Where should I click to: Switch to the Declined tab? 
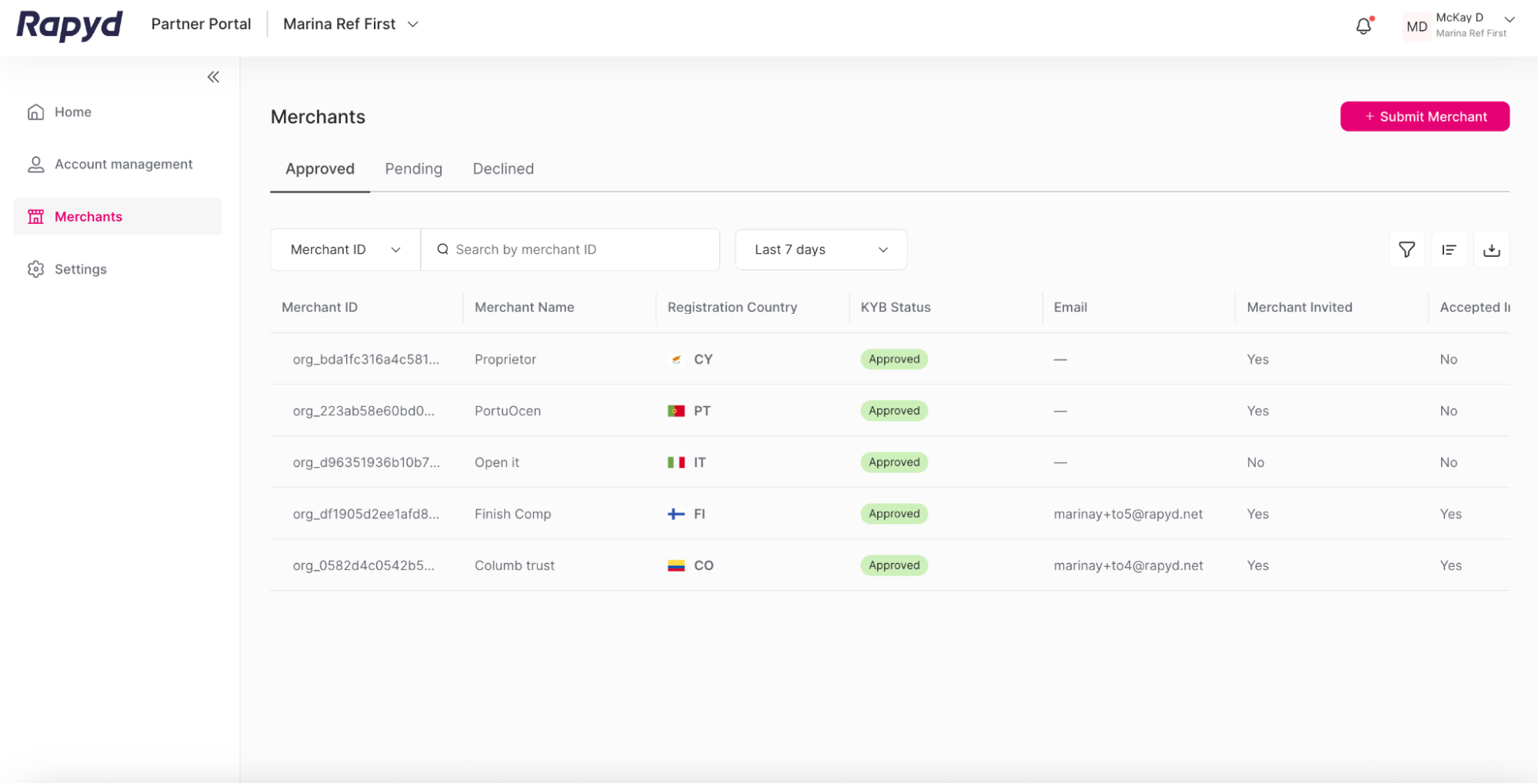click(503, 168)
